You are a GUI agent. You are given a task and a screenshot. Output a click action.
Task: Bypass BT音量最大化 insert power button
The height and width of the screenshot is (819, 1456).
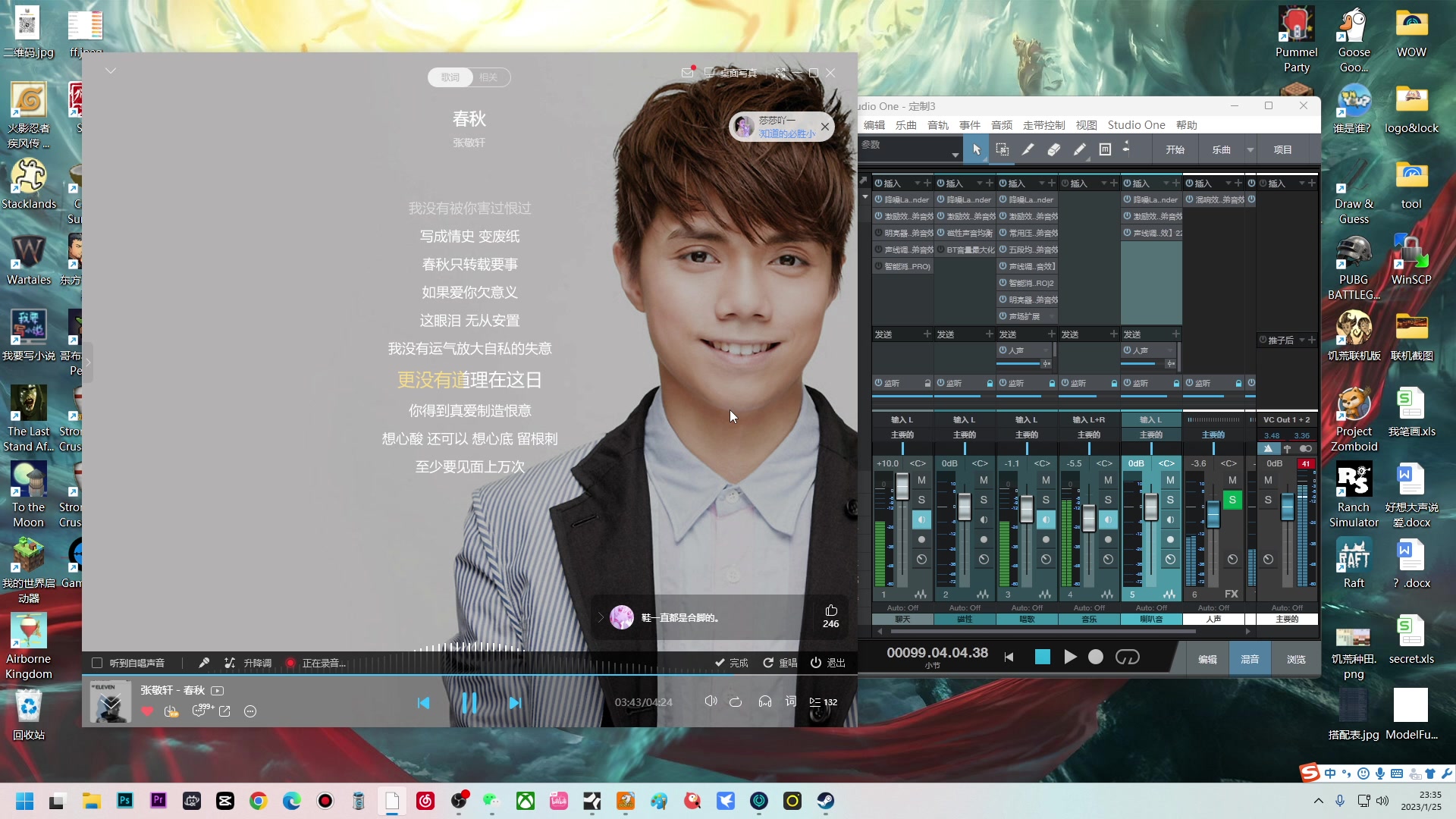coord(941,249)
